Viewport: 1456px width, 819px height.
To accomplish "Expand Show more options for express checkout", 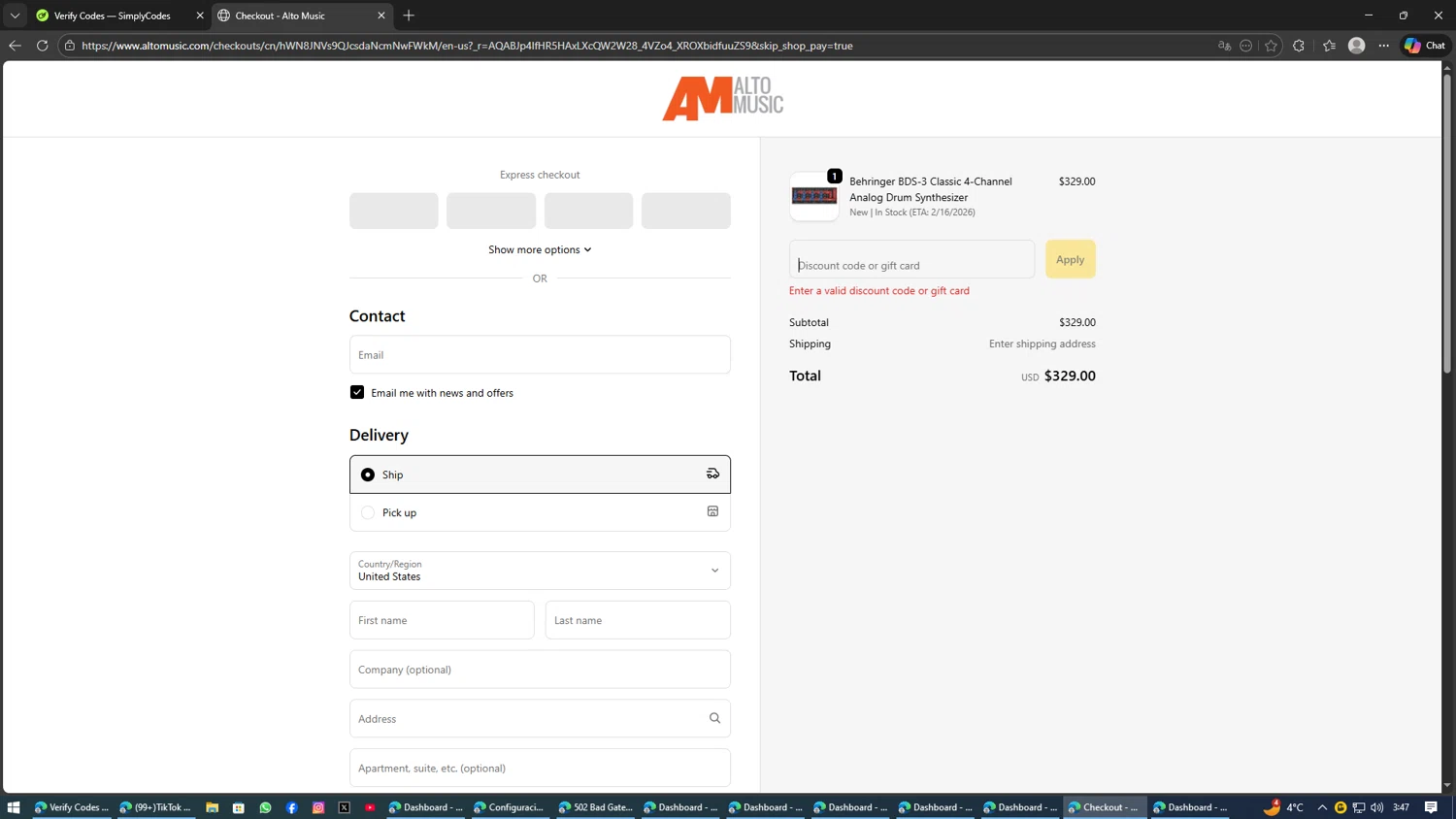I will pyautogui.click(x=540, y=249).
